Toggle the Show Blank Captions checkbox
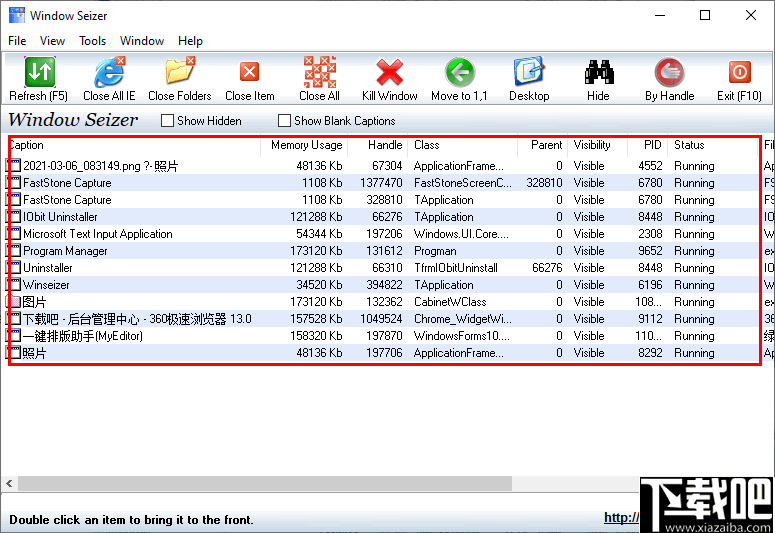The width and height of the screenshot is (775, 533). [x=284, y=121]
